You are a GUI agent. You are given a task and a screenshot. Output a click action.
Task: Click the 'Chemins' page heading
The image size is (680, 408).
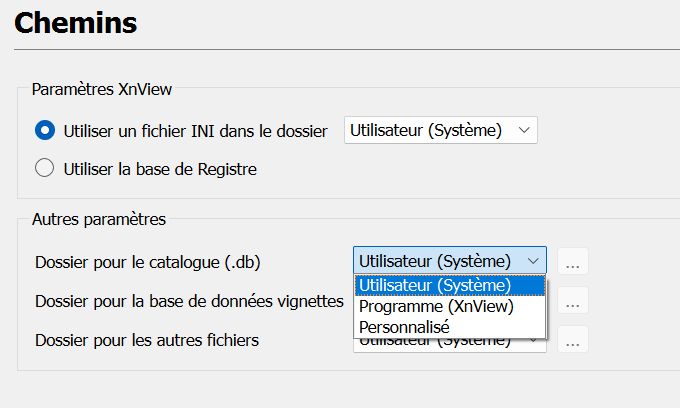click(76, 22)
